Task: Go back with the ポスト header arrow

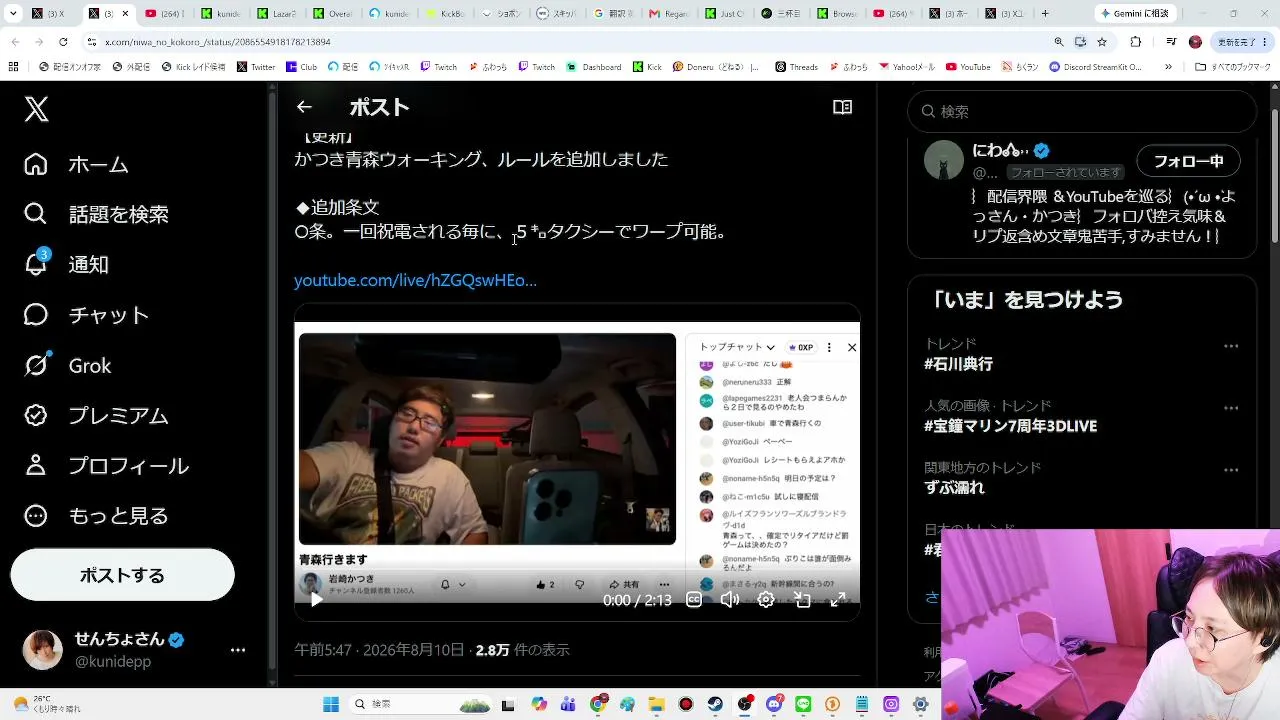Action: (304, 107)
